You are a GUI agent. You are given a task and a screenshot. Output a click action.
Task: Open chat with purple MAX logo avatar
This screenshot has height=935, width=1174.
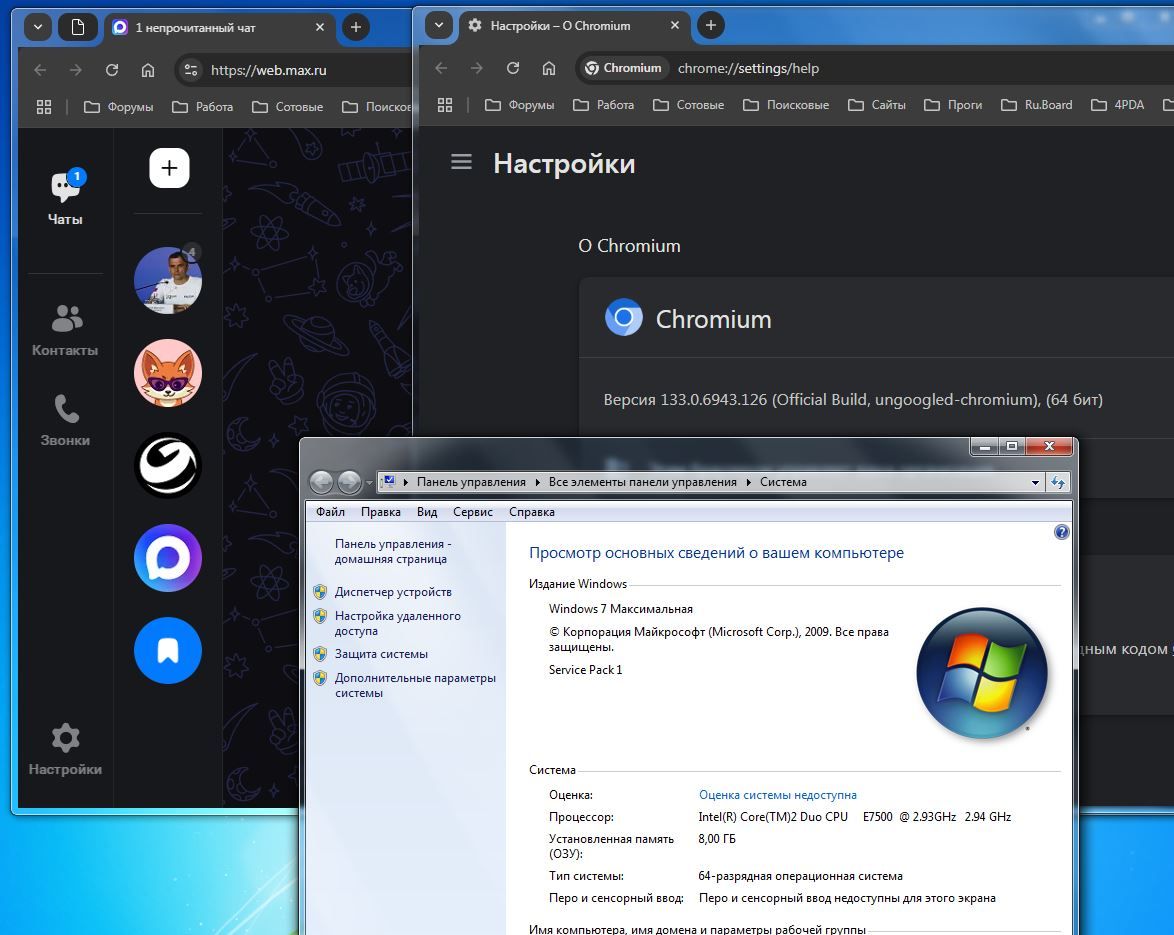tap(168, 558)
